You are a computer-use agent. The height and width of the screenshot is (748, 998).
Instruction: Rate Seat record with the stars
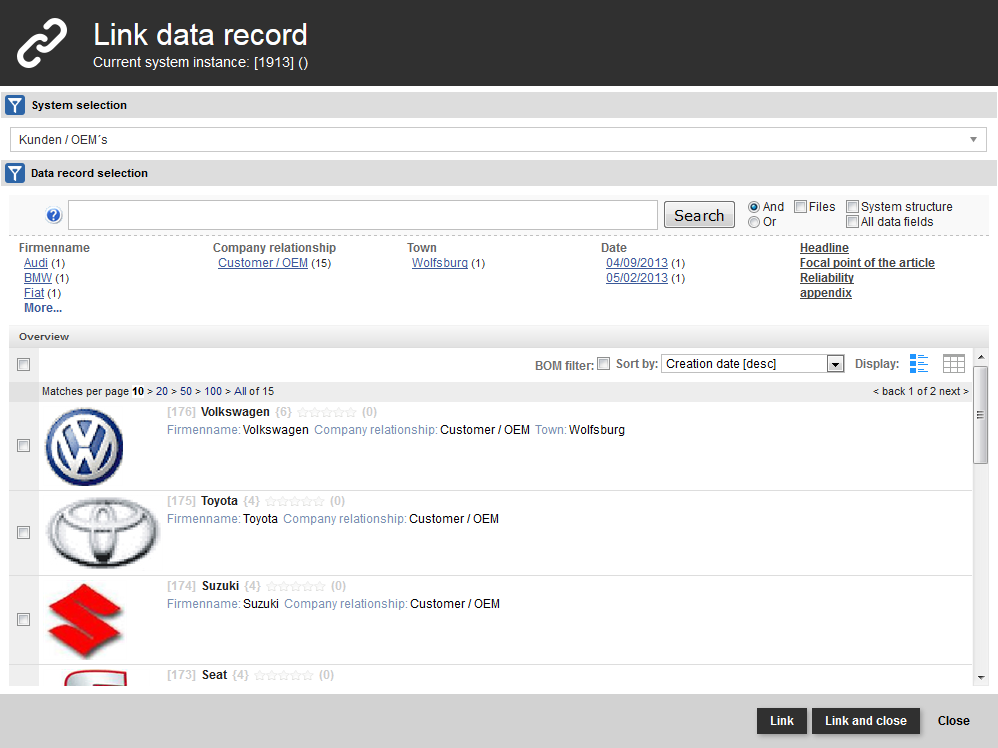284,675
